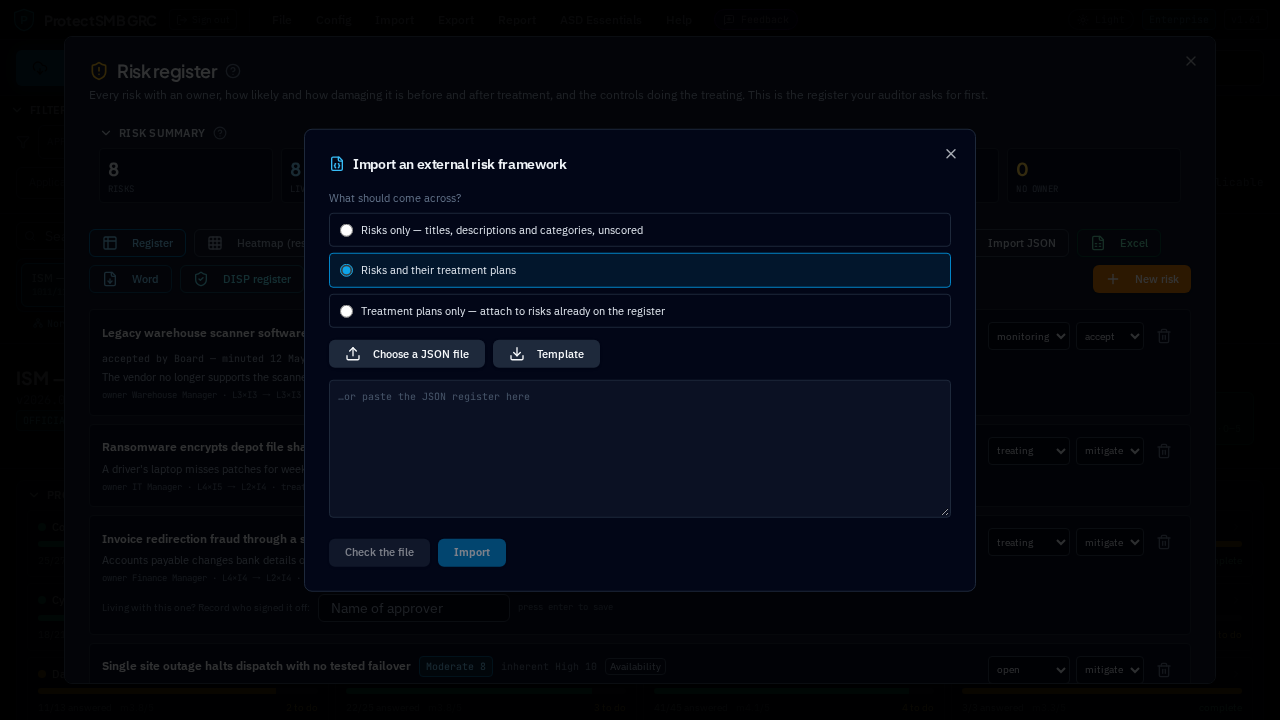
Task: Open the Config menu
Action: click(x=333, y=19)
